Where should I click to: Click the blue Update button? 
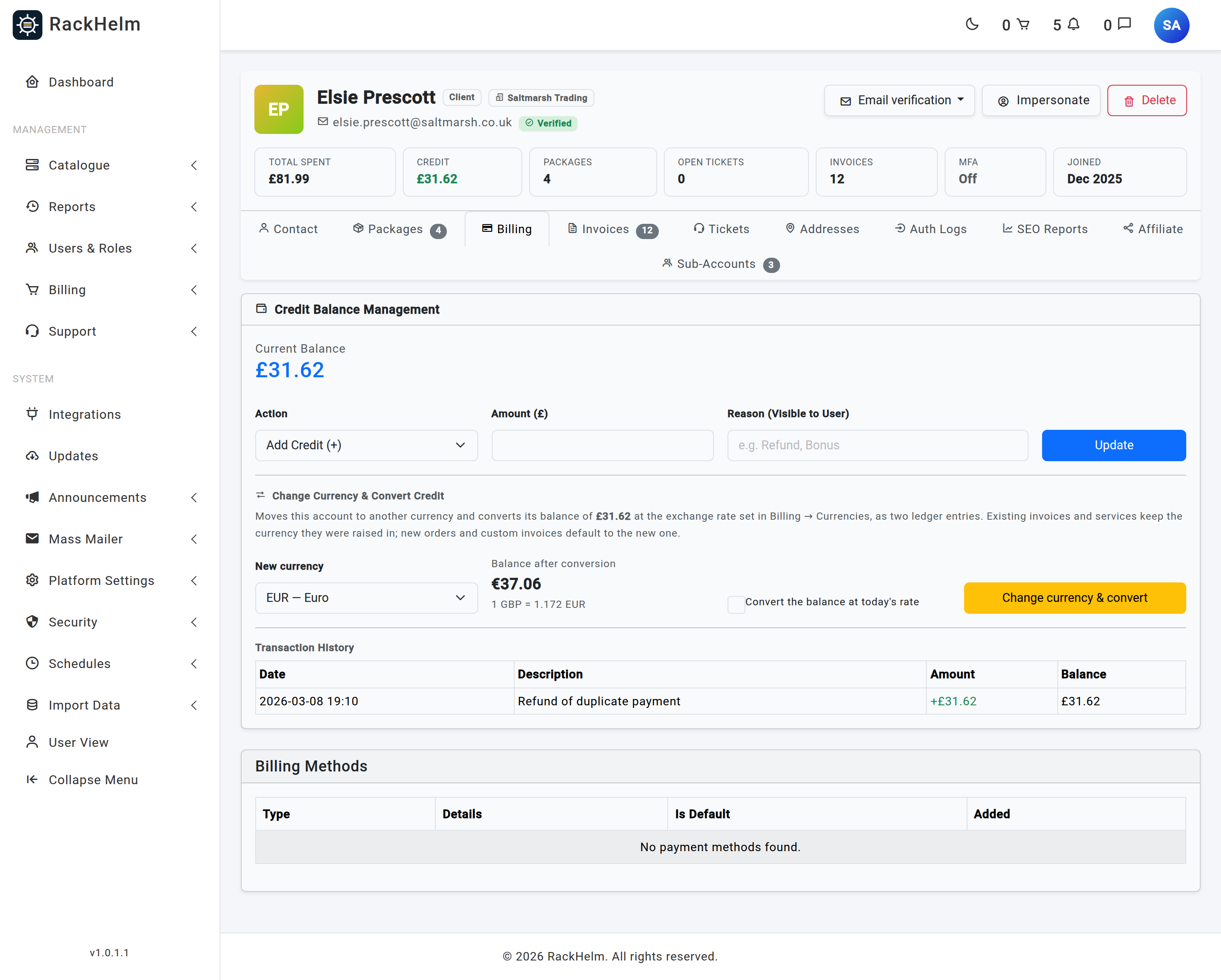pos(1113,445)
